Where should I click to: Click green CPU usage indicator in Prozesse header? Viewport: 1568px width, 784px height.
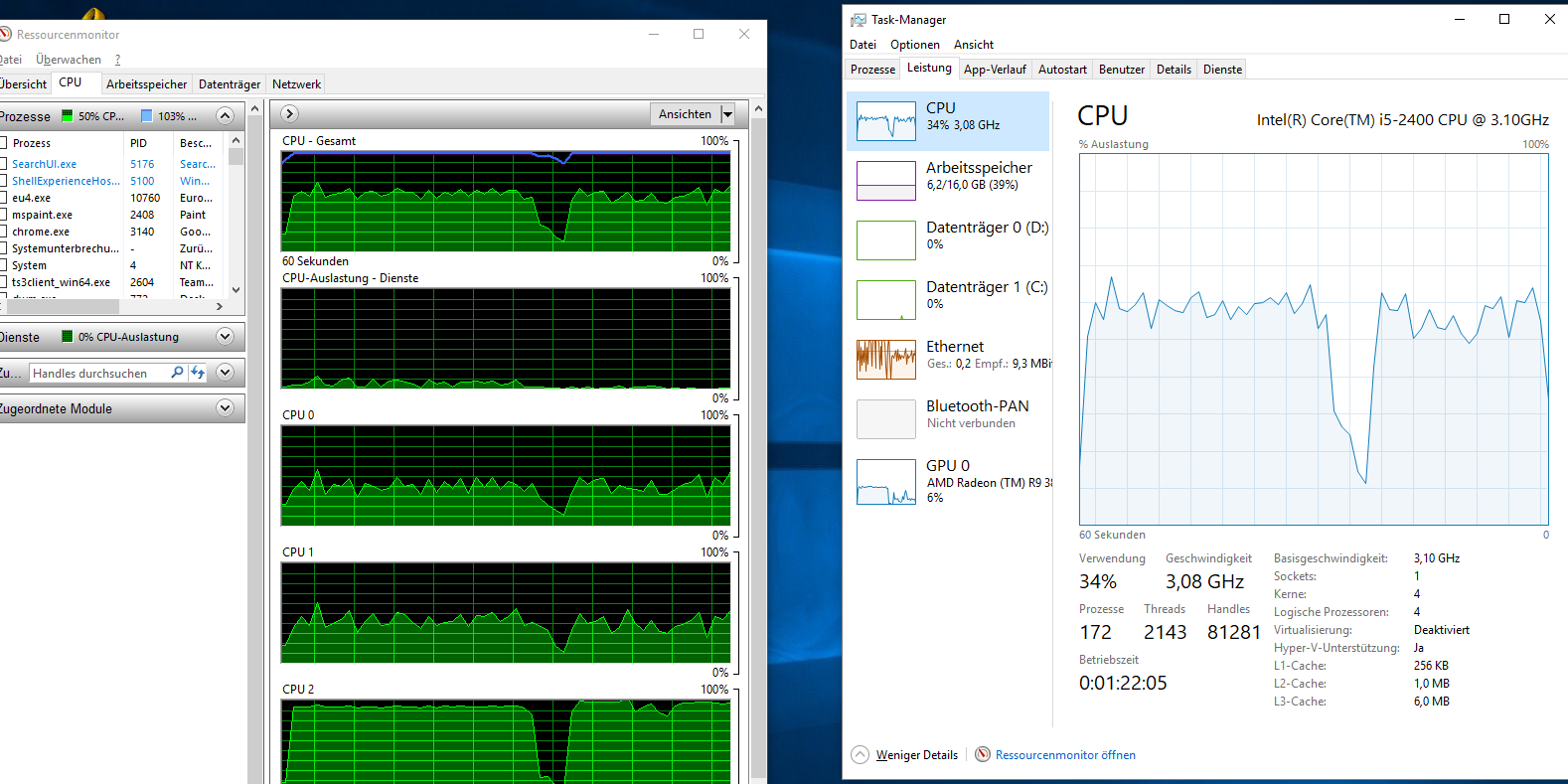tap(68, 116)
